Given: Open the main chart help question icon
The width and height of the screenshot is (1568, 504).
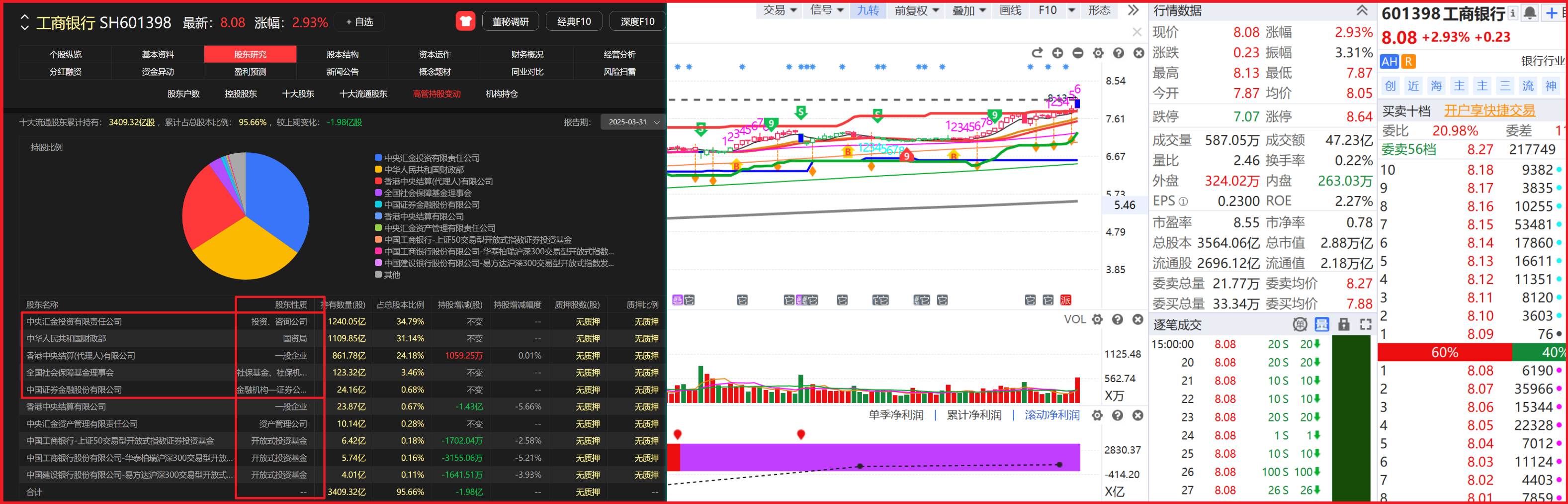Looking at the screenshot, I should (1118, 53).
